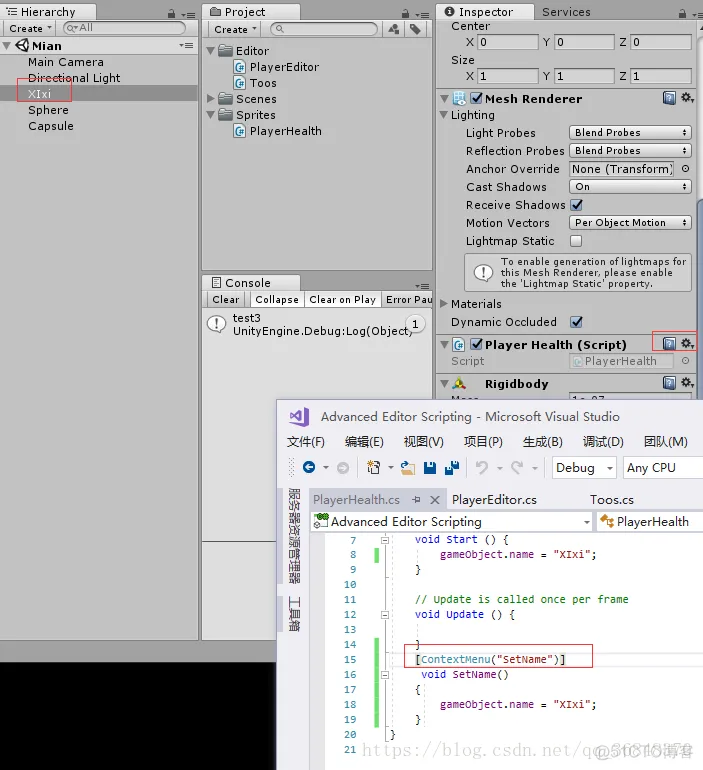Open Hierarchy panel options menu
The width and height of the screenshot is (703, 770).
tap(188, 15)
